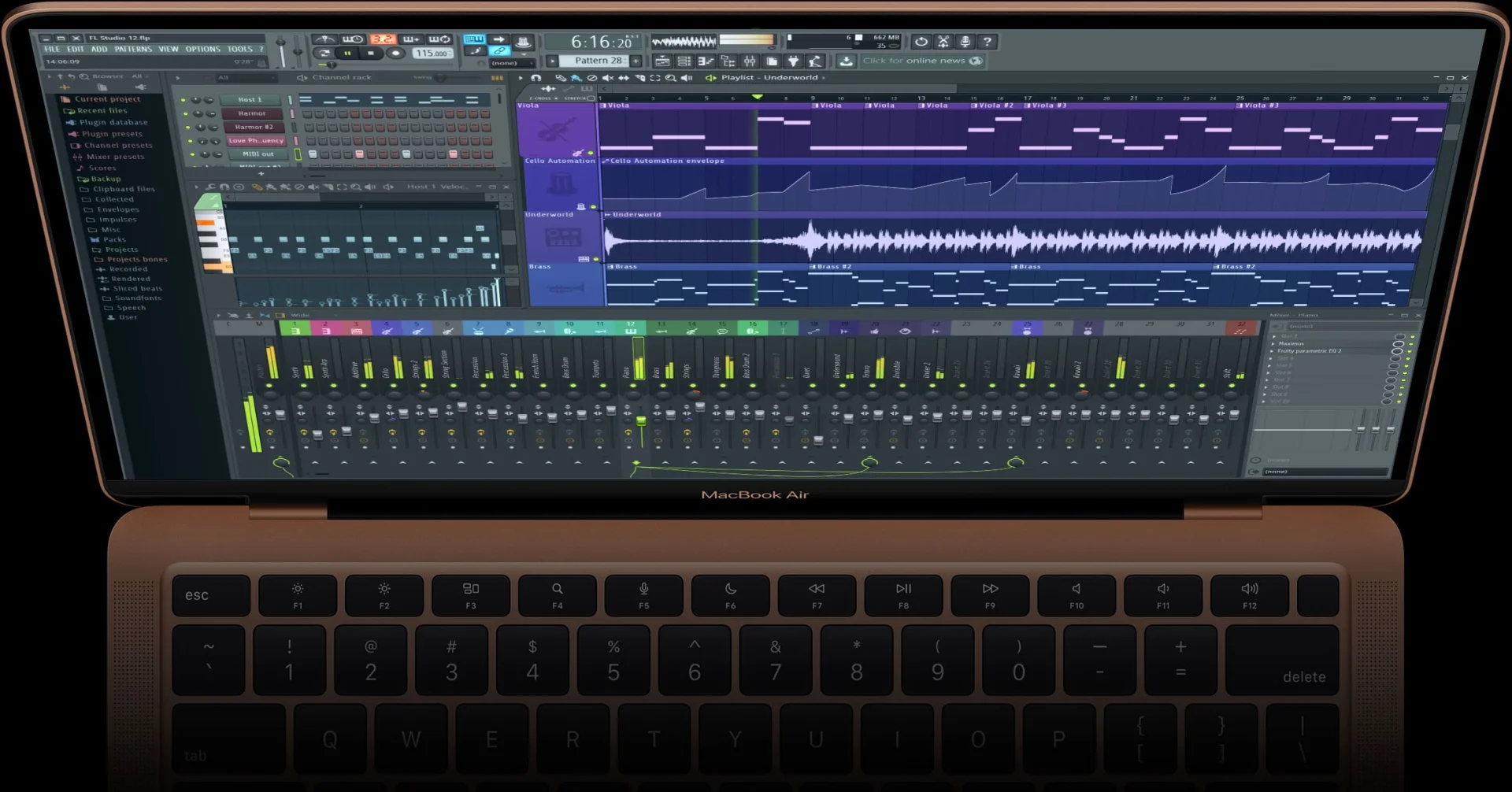Click the Host 1 channel button
This screenshot has width=1512, height=792.
tap(250, 100)
